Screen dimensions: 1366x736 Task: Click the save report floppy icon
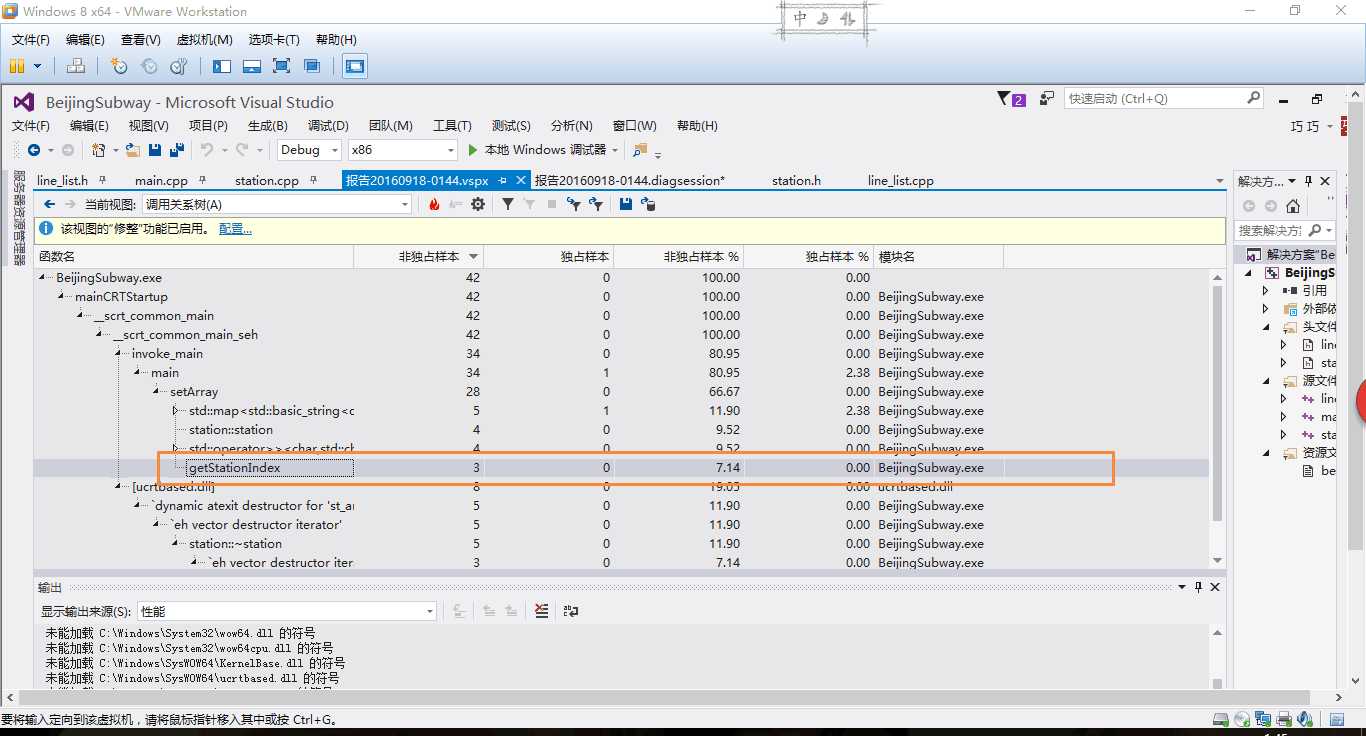pos(626,204)
